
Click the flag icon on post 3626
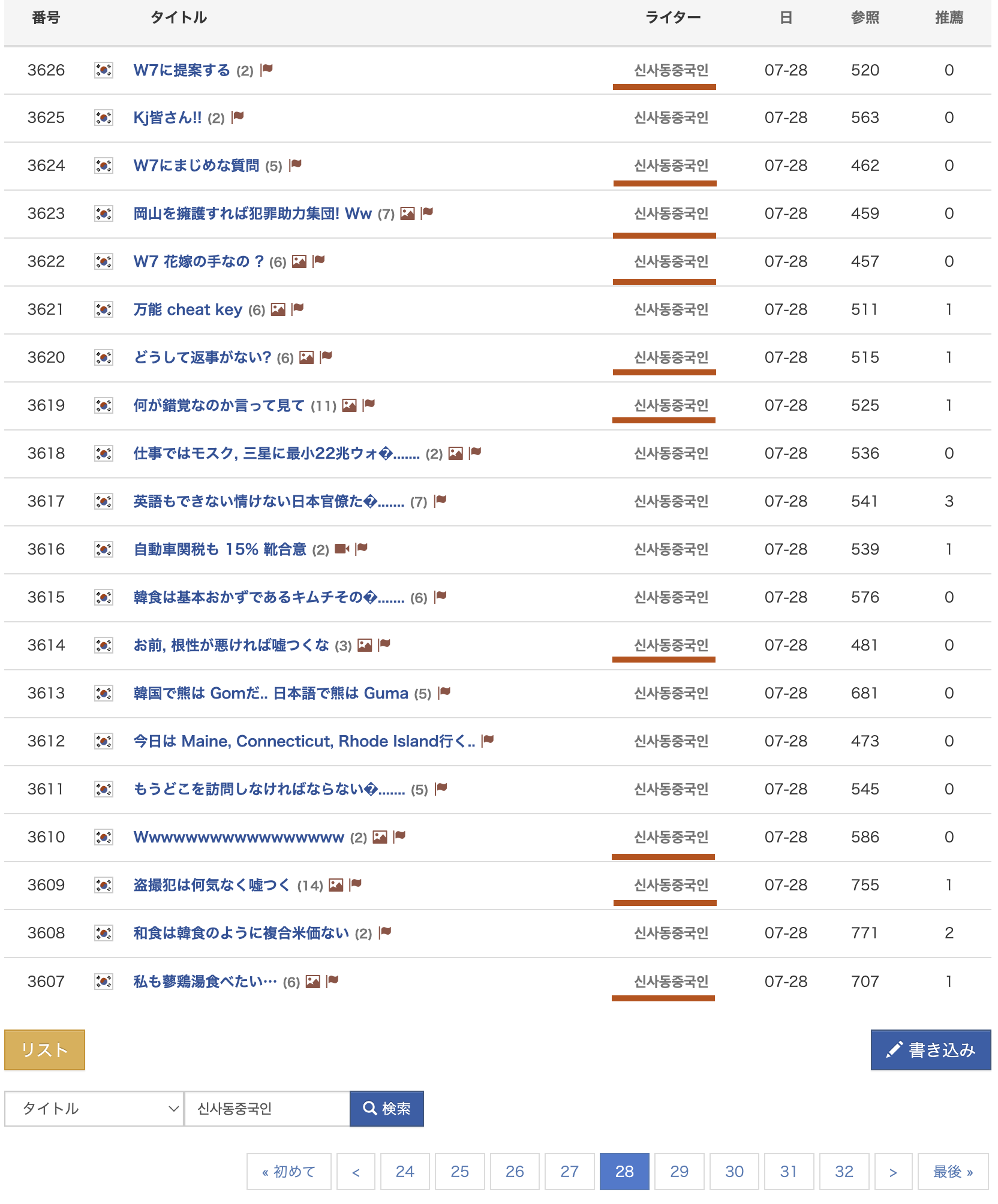click(x=267, y=70)
